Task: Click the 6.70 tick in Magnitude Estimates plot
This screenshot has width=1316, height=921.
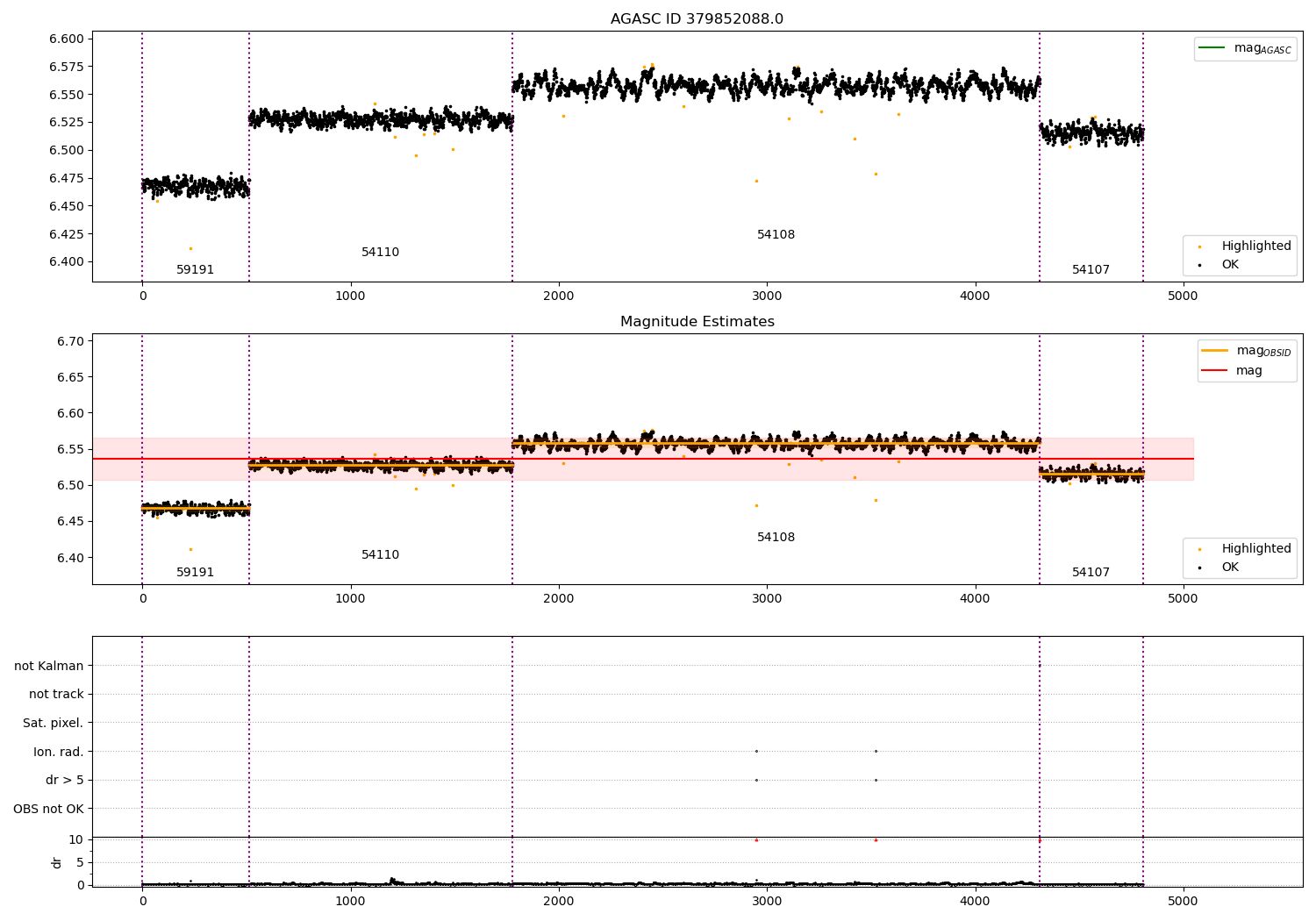Action: click(x=71, y=341)
